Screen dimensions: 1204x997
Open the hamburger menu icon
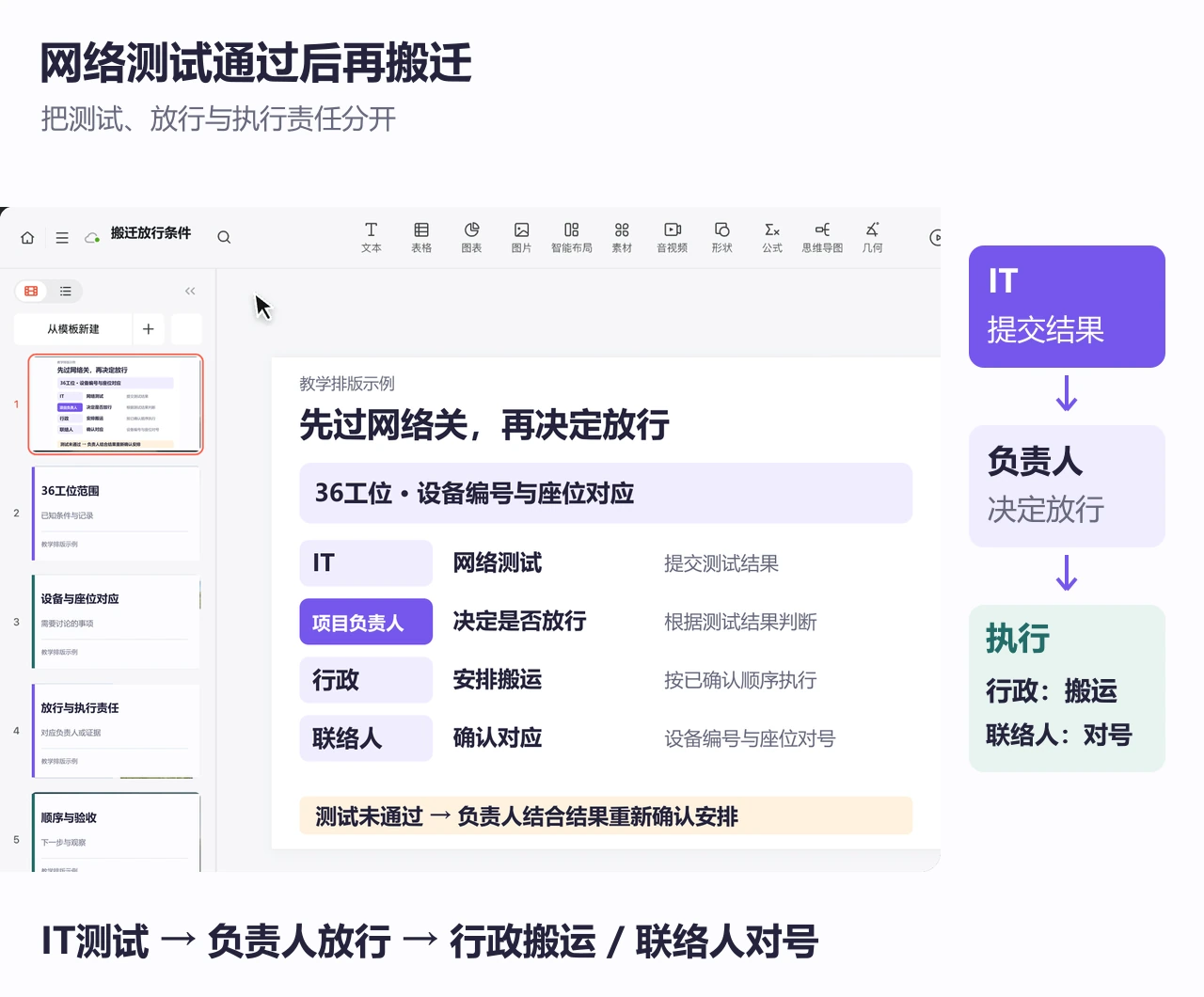coord(62,238)
